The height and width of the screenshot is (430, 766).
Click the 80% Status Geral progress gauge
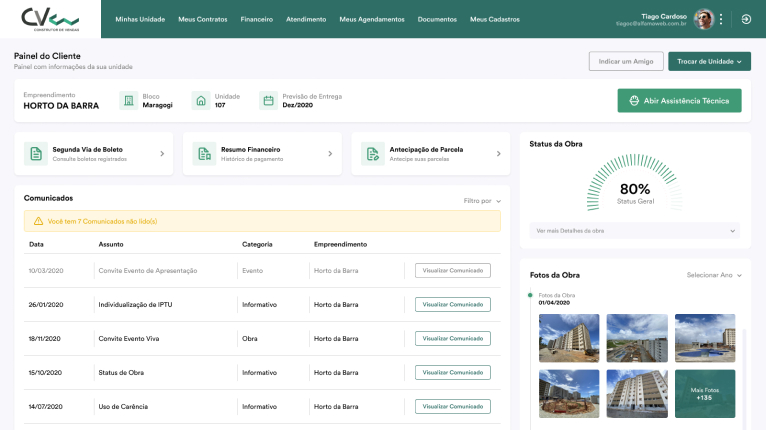[x=635, y=188]
